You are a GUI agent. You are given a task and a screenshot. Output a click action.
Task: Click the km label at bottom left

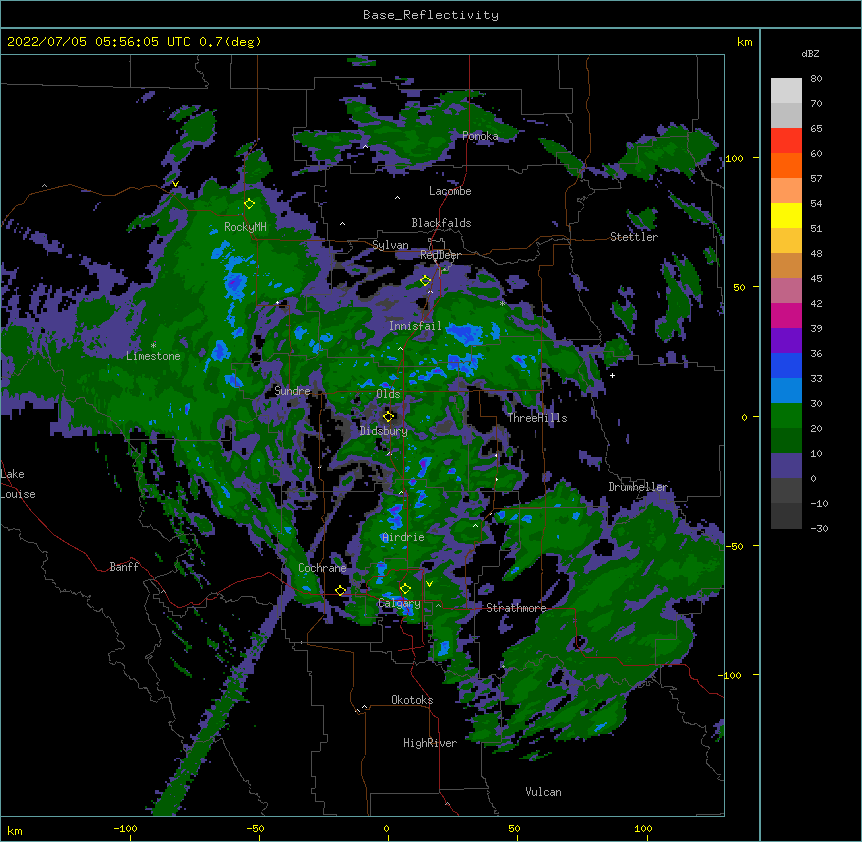(15, 830)
